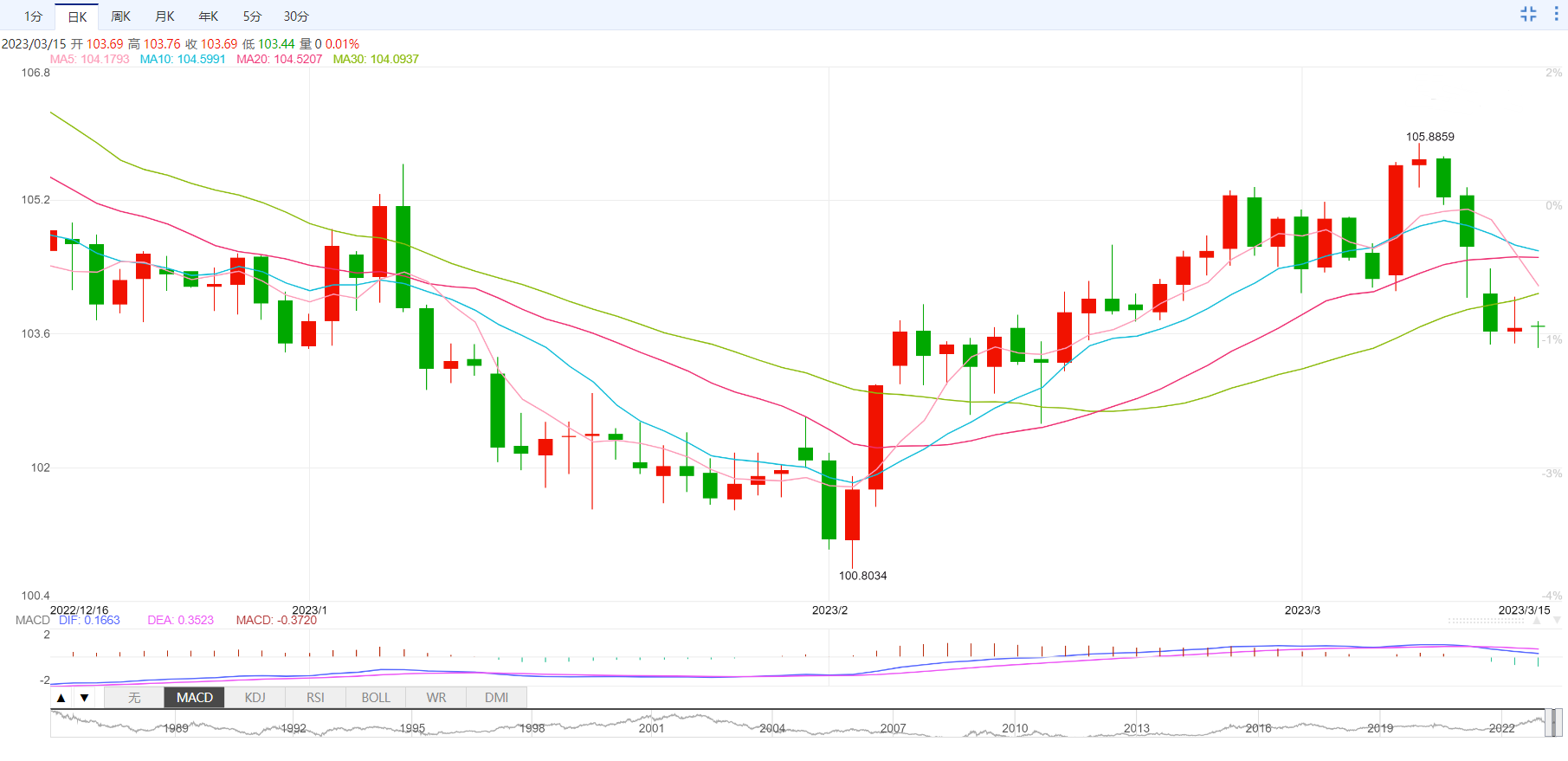Click the DIF: 0.1663 value
The image size is (1568, 761).
[89, 620]
